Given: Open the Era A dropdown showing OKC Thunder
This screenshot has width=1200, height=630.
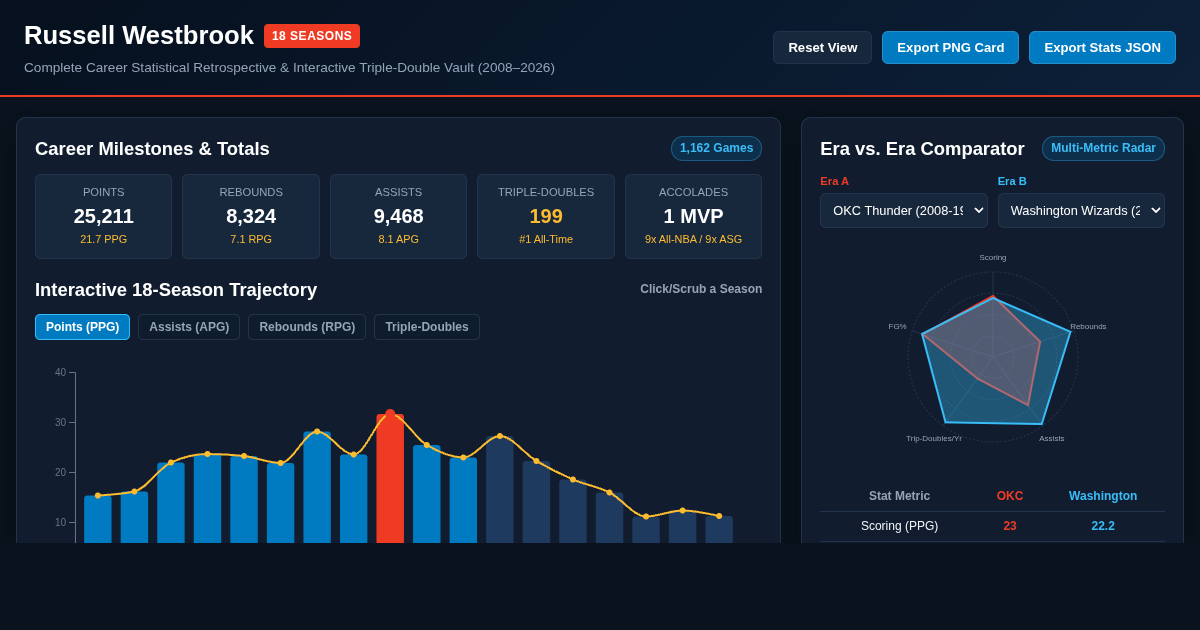Looking at the screenshot, I should pyautogui.click(x=904, y=210).
